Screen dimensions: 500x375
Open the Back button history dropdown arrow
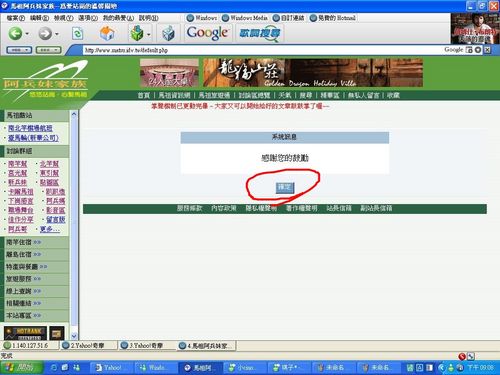(27, 34)
